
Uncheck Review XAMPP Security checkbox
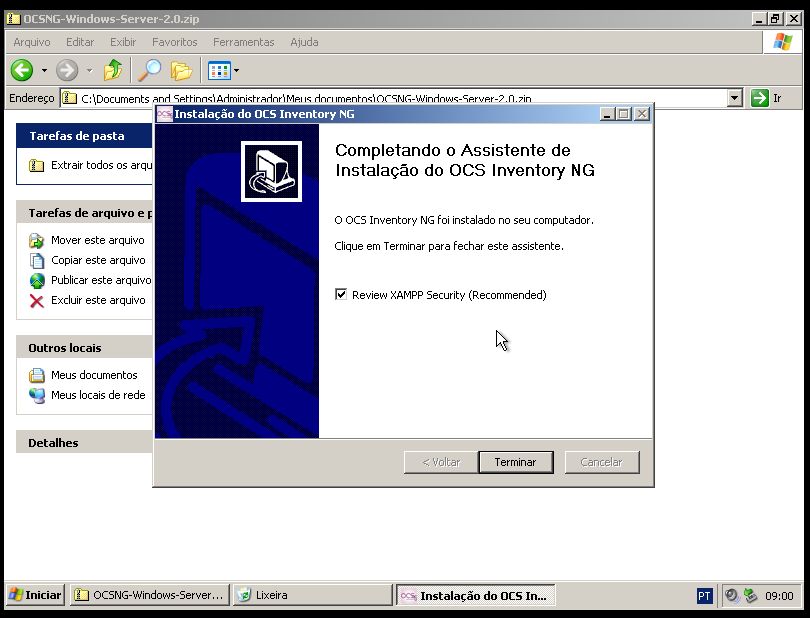(x=341, y=295)
